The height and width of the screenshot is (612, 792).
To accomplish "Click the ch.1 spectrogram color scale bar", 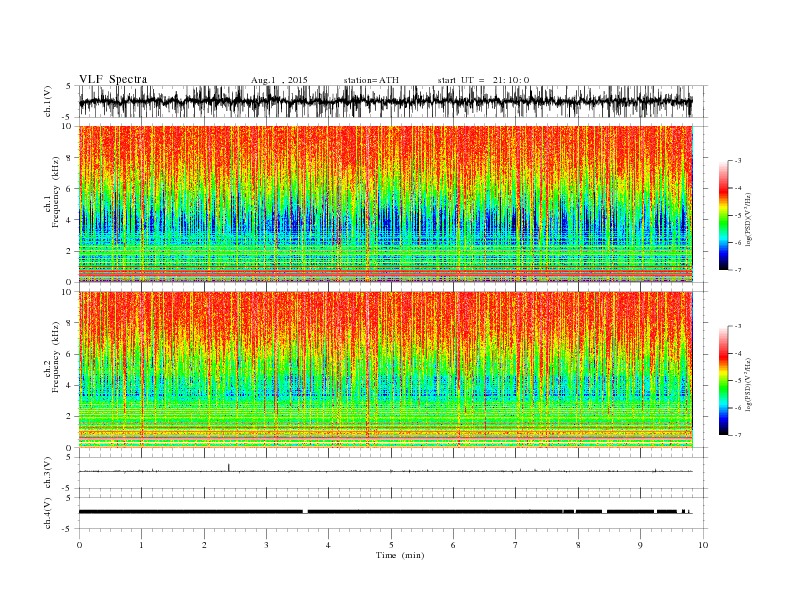I will (x=723, y=216).
